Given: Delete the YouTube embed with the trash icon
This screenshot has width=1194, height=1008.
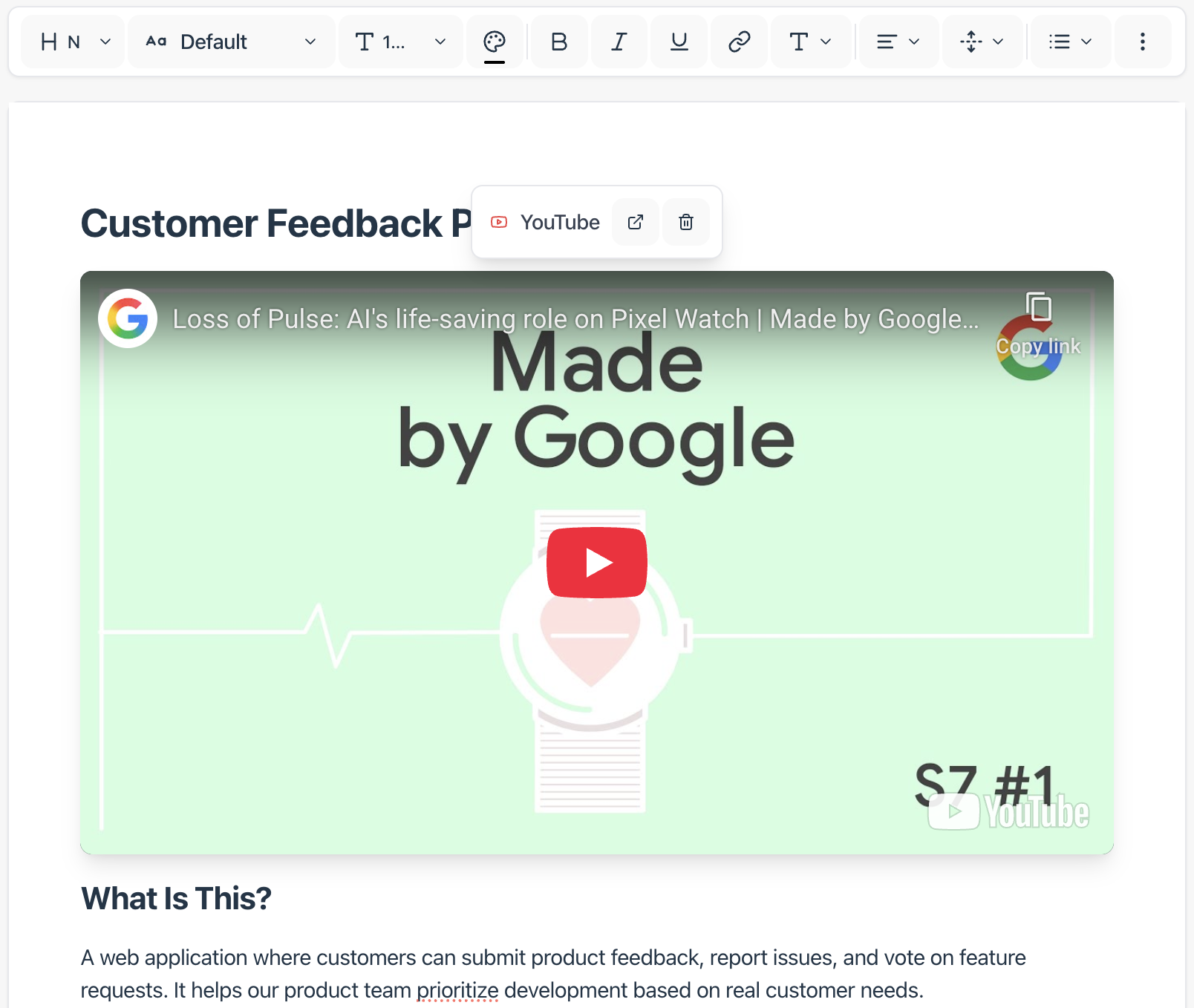Looking at the screenshot, I should pos(686,222).
